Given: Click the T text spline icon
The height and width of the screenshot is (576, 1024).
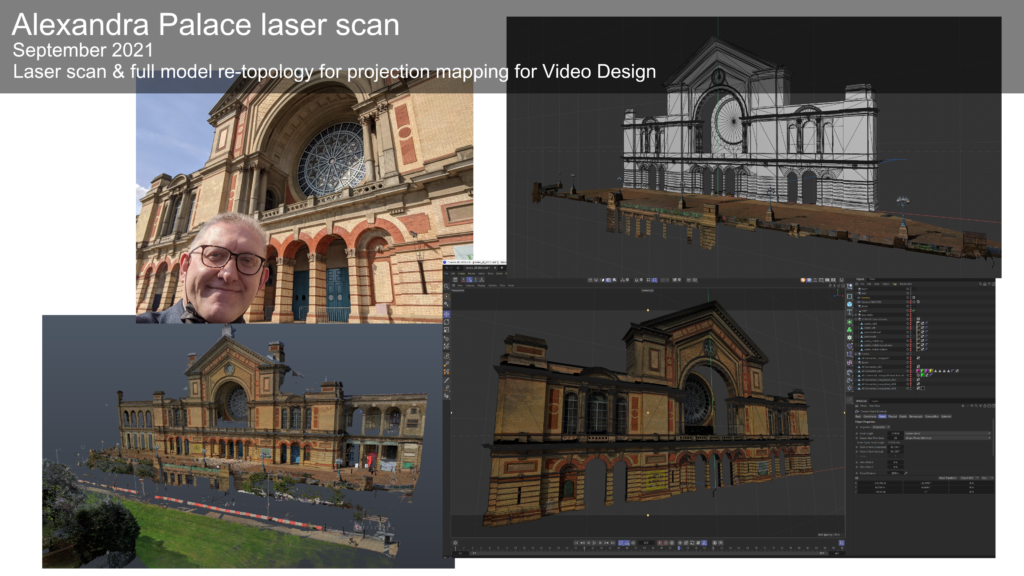Looking at the screenshot, I should [x=850, y=312].
